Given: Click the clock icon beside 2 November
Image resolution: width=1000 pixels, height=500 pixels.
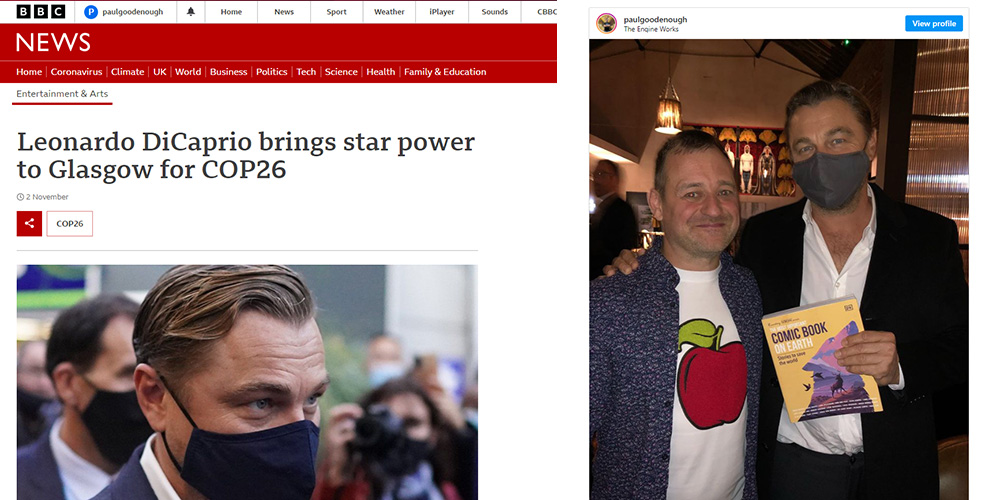Looking at the screenshot, I should (x=20, y=197).
